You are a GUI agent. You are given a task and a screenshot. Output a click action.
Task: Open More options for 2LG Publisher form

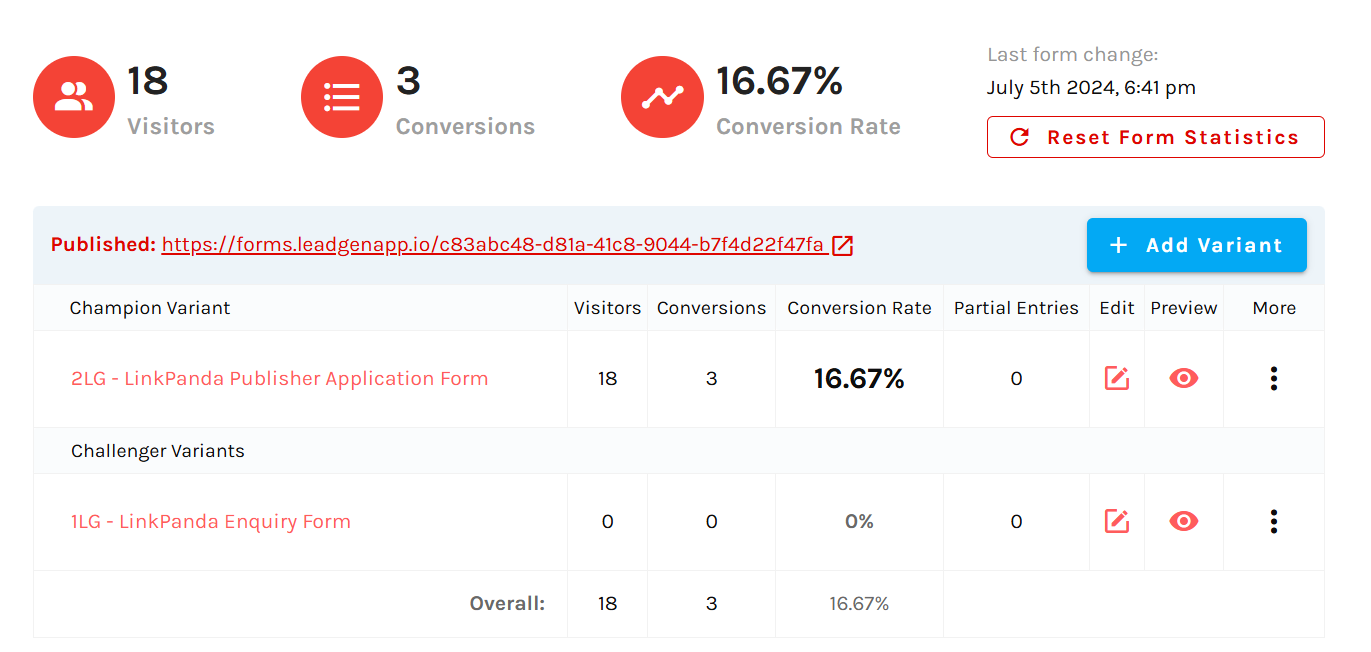(x=1274, y=379)
